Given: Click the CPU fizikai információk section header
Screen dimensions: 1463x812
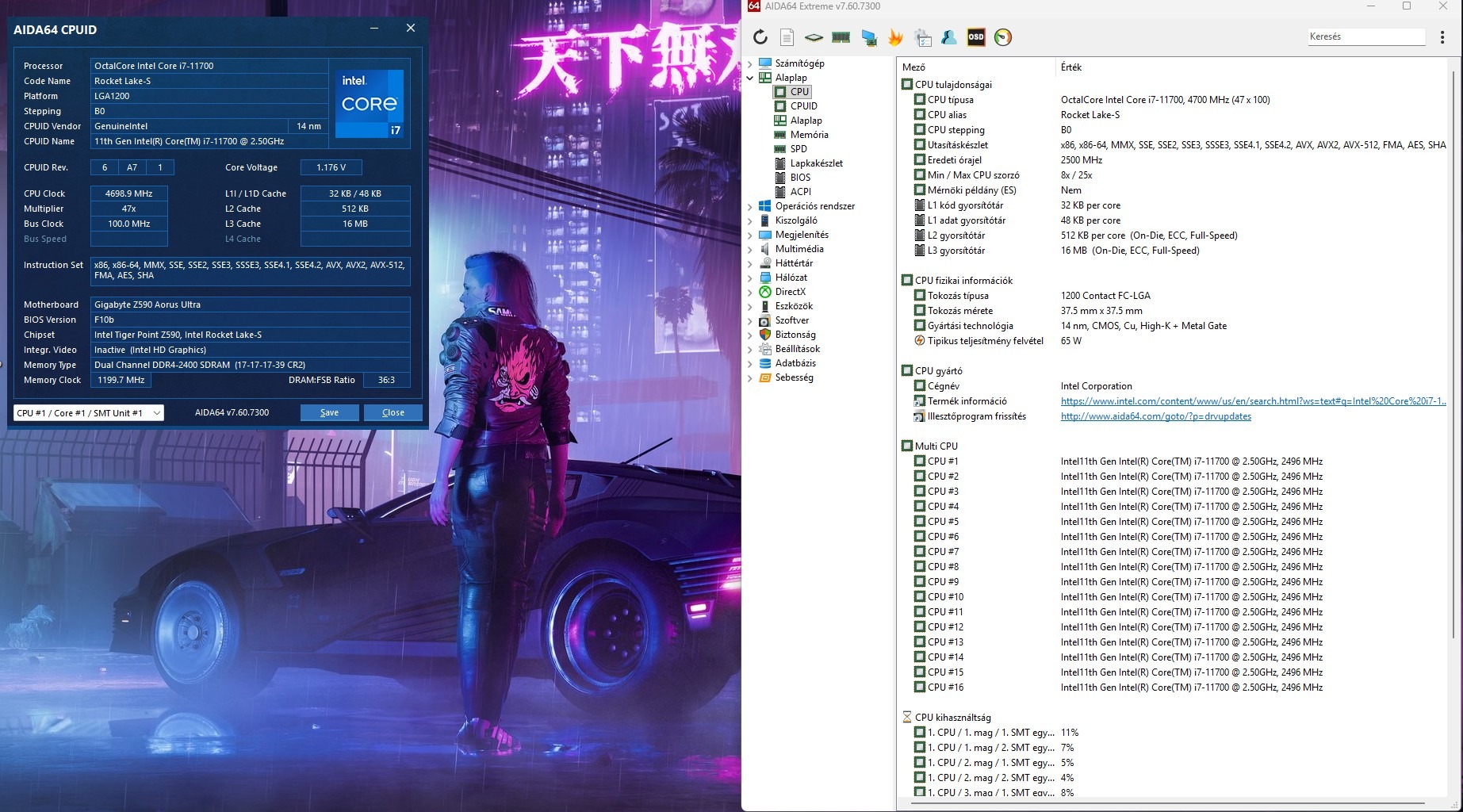Looking at the screenshot, I should click(957, 281).
